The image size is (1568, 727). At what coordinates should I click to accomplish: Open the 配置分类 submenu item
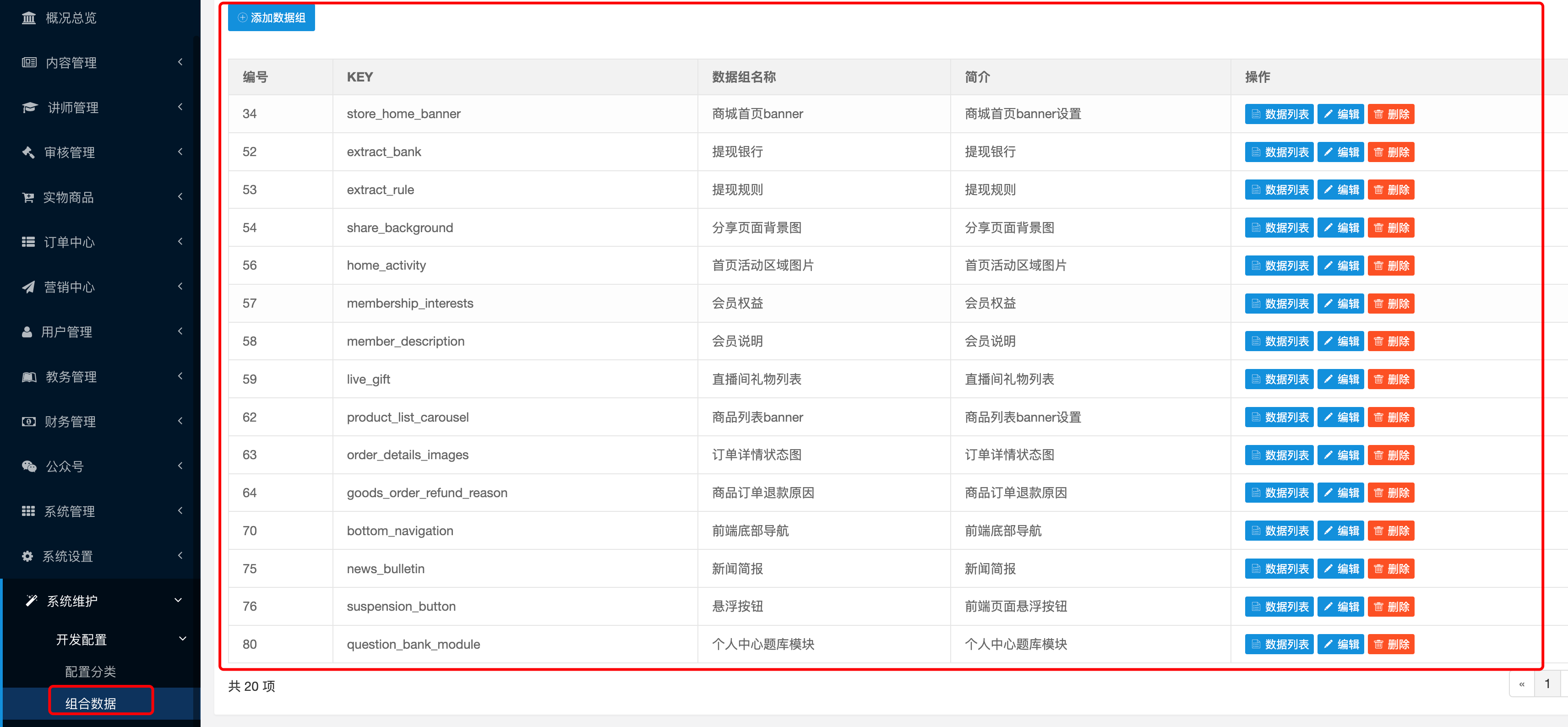pyautogui.click(x=90, y=672)
